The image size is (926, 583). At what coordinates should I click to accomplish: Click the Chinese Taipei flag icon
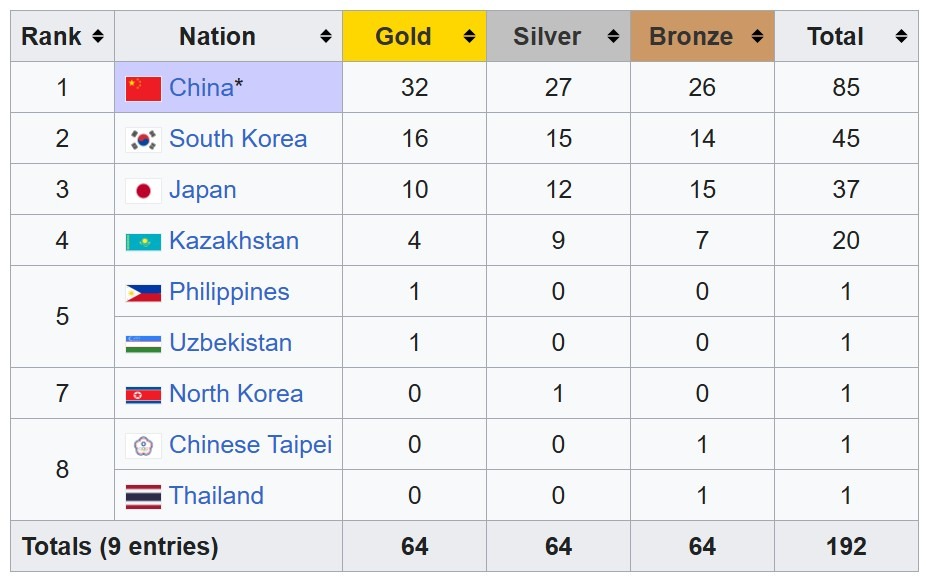click(x=143, y=445)
